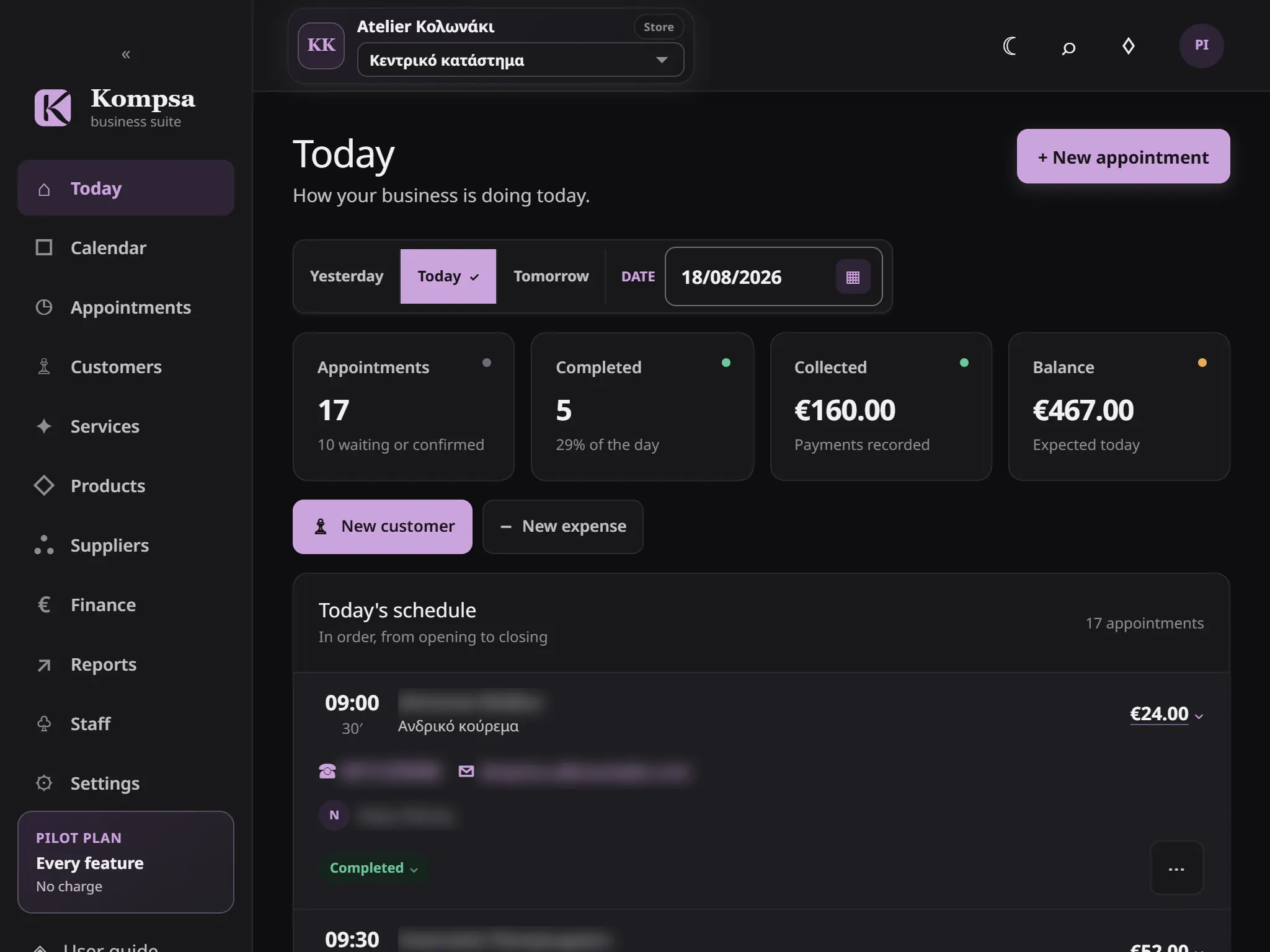Screen dimensions: 1270x952
Task: Click the Completed stat card
Action: 642,407
